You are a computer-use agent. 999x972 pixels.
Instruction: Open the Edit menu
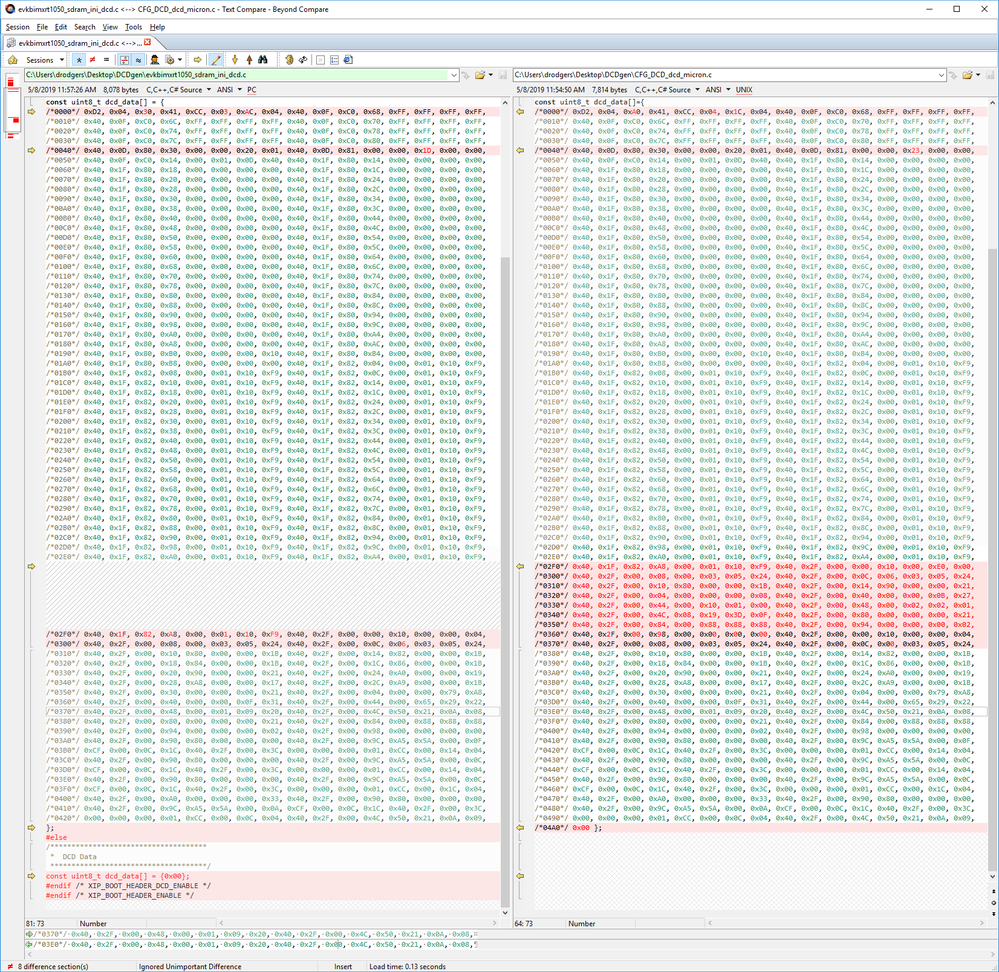[61, 27]
